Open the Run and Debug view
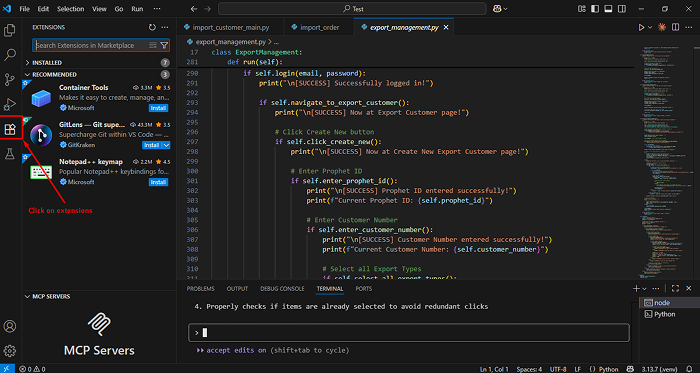 point(10,104)
